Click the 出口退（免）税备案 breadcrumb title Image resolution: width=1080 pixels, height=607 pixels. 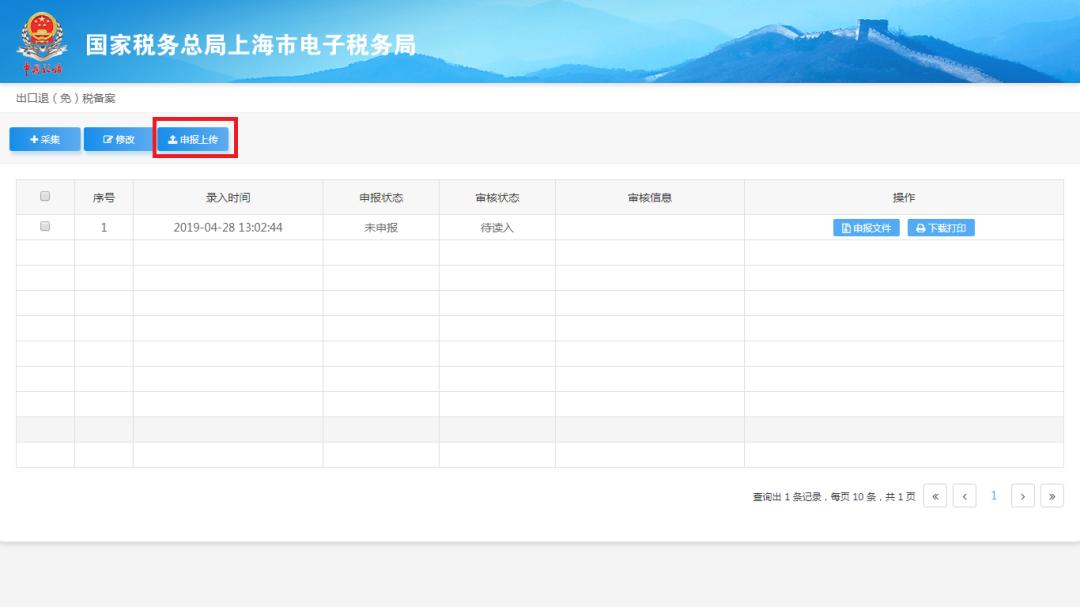[66, 98]
